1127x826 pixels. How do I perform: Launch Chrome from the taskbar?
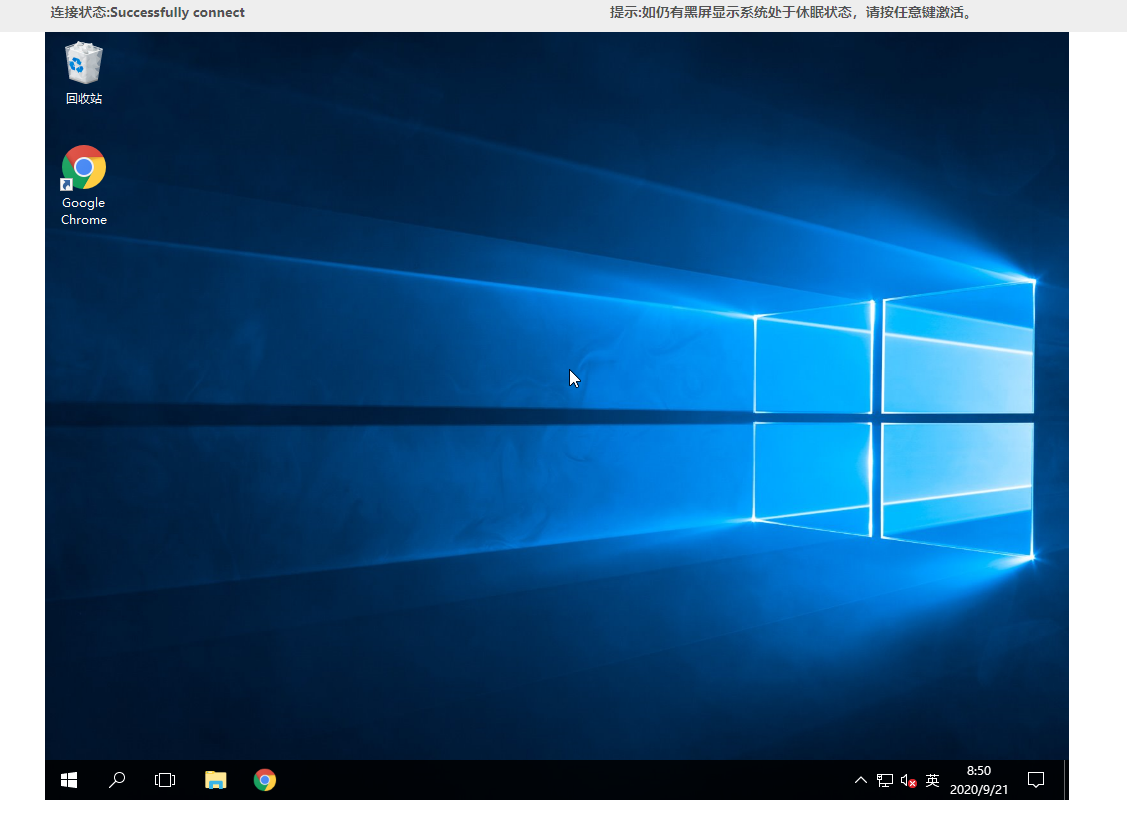(264, 780)
